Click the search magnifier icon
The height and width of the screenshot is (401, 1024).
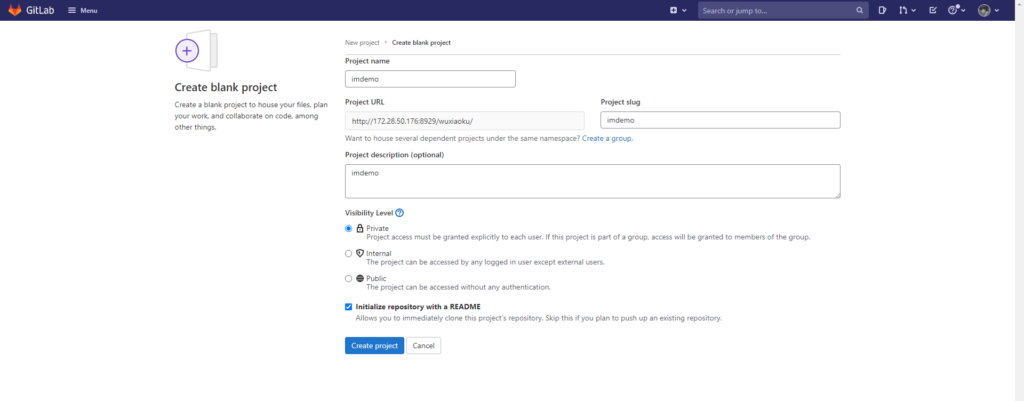tap(860, 10)
